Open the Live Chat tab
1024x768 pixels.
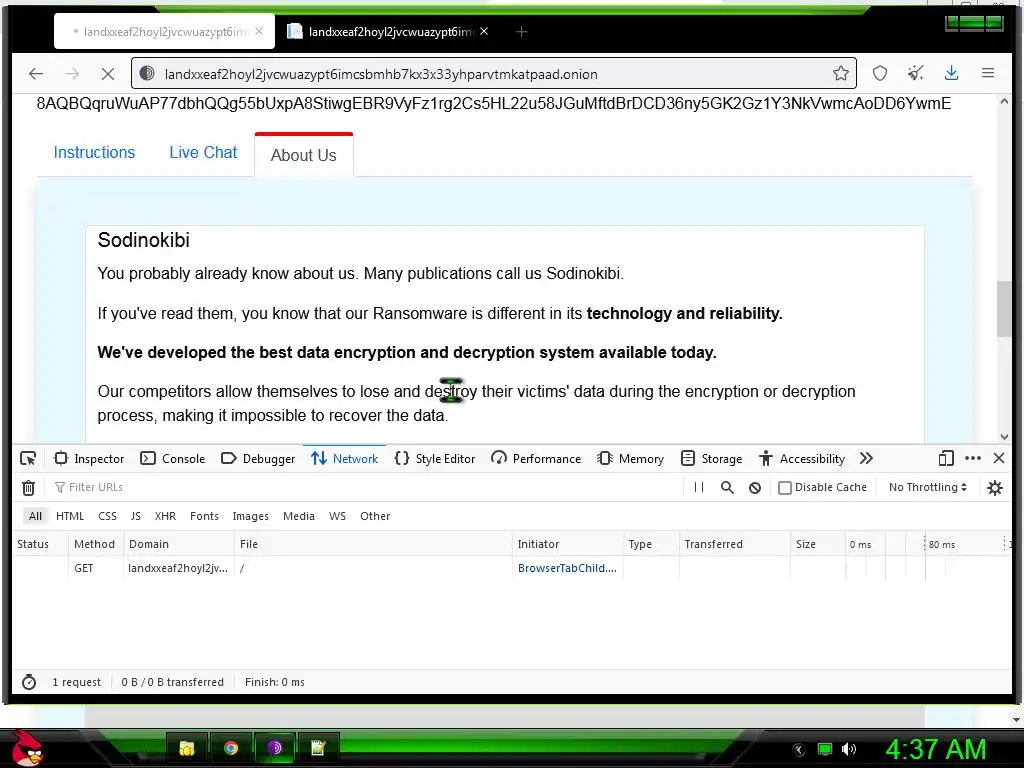(x=203, y=152)
